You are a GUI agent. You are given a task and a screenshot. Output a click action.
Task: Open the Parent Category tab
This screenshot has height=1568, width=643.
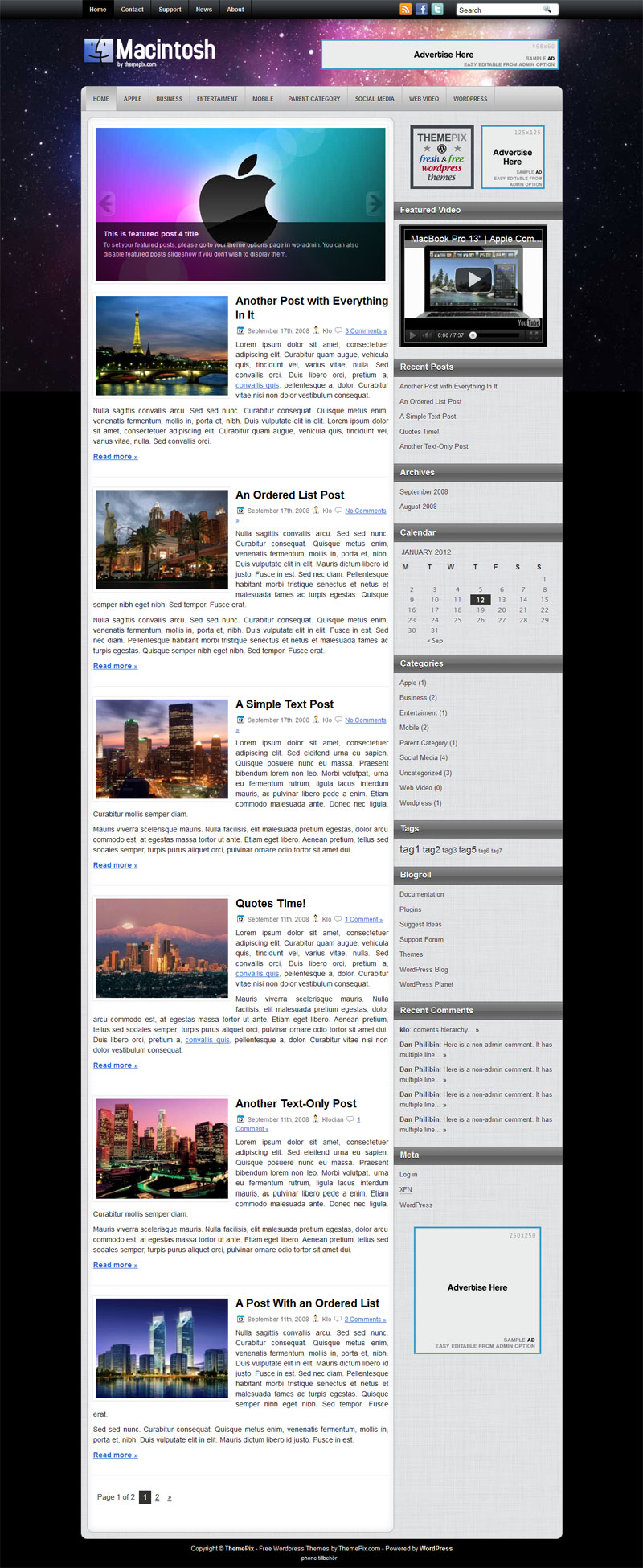tap(314, 99)
